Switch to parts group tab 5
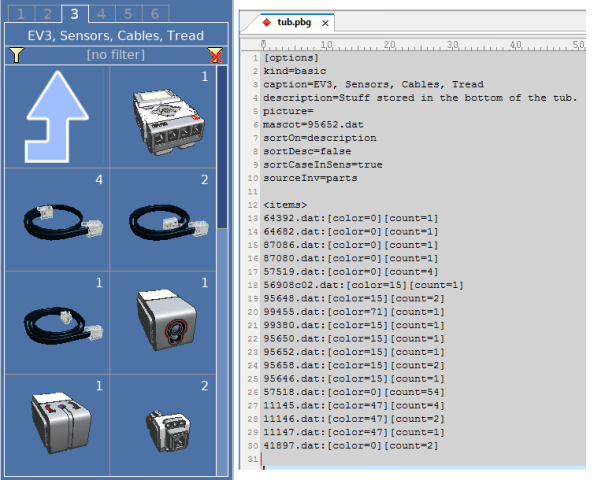The height and width of the screenshot is (480, 594). 128,14
